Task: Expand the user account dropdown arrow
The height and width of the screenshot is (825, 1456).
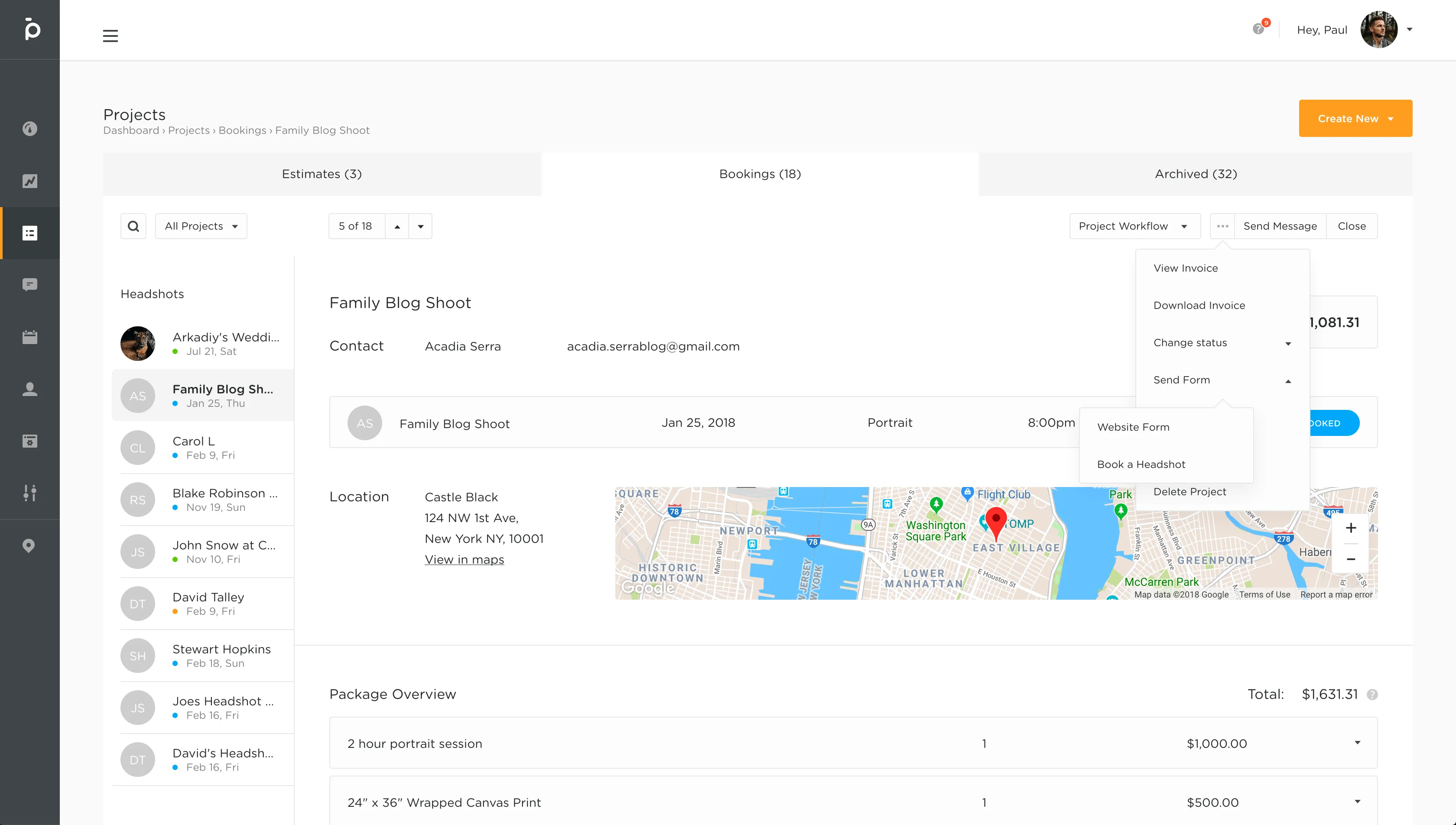Action: pos(1410,29)
